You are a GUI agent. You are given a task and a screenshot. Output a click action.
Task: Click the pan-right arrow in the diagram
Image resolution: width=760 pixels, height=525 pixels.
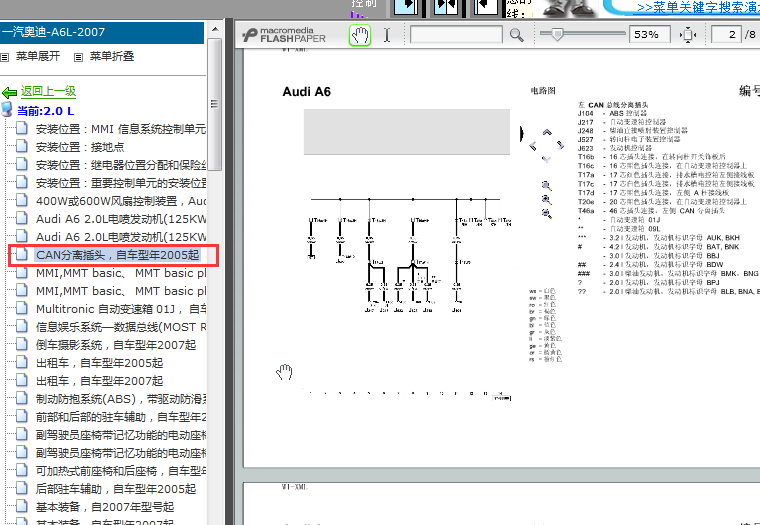pyautogui.click(x=560, y=145)
